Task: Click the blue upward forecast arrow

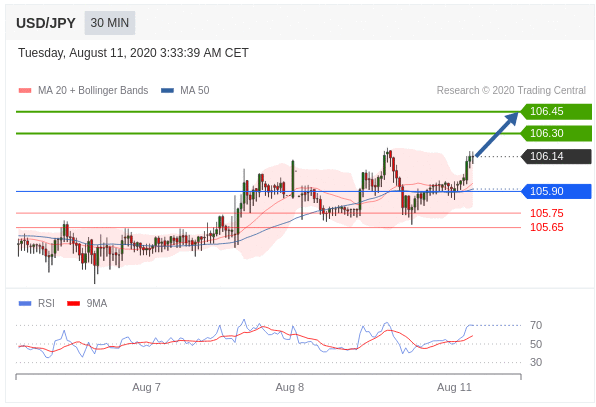Action: pos(496,134)
